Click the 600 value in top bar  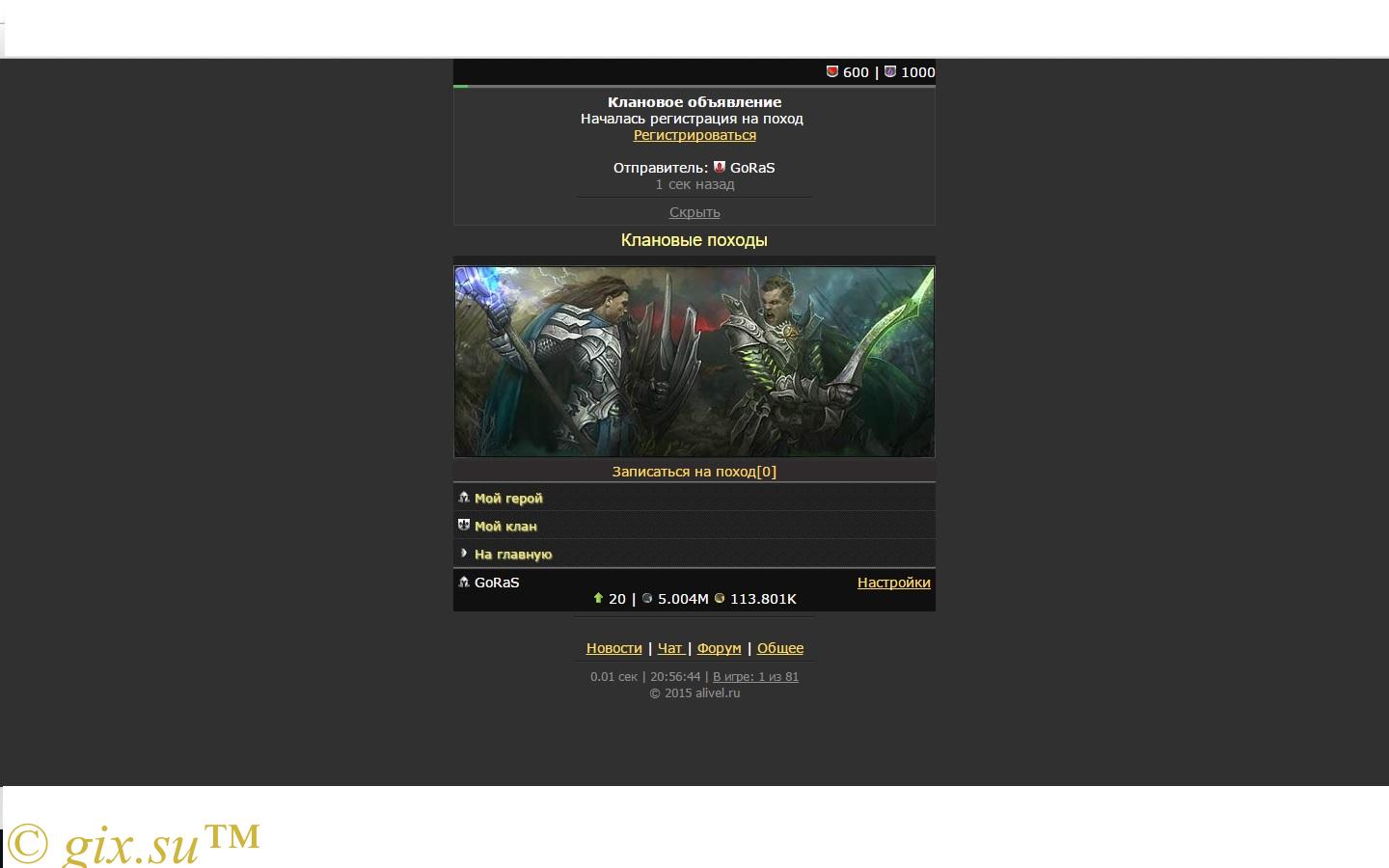click(856, 72)
